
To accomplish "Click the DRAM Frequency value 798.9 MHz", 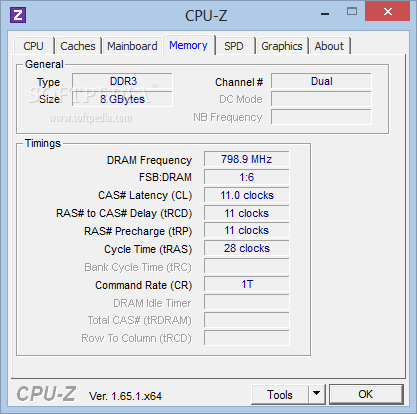I will (247, 159).
